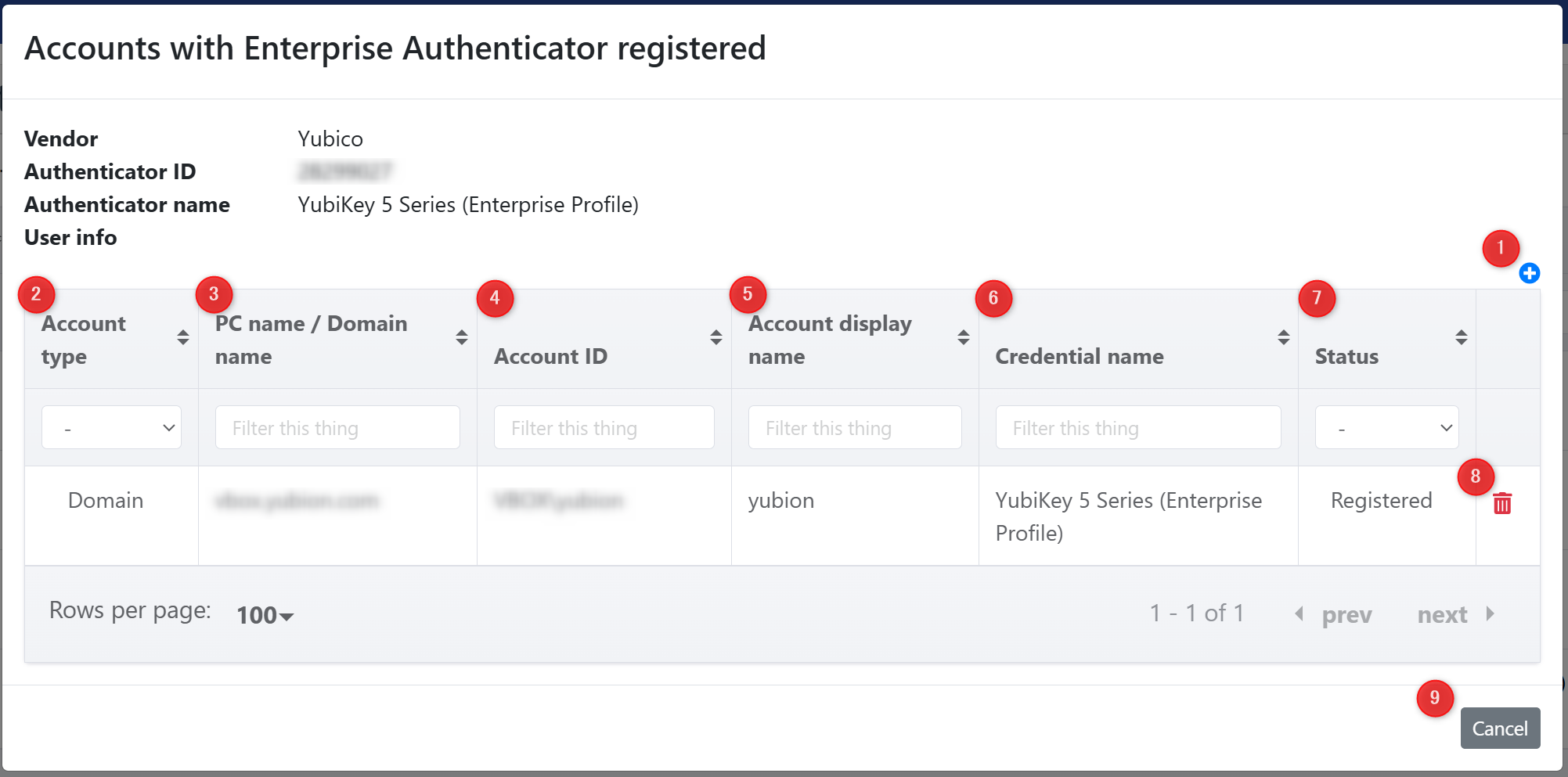Click the 'Yubico' vendor value
Viewport: 1568px width, 777px height.
pyautogui.click(x=330, y=139)
